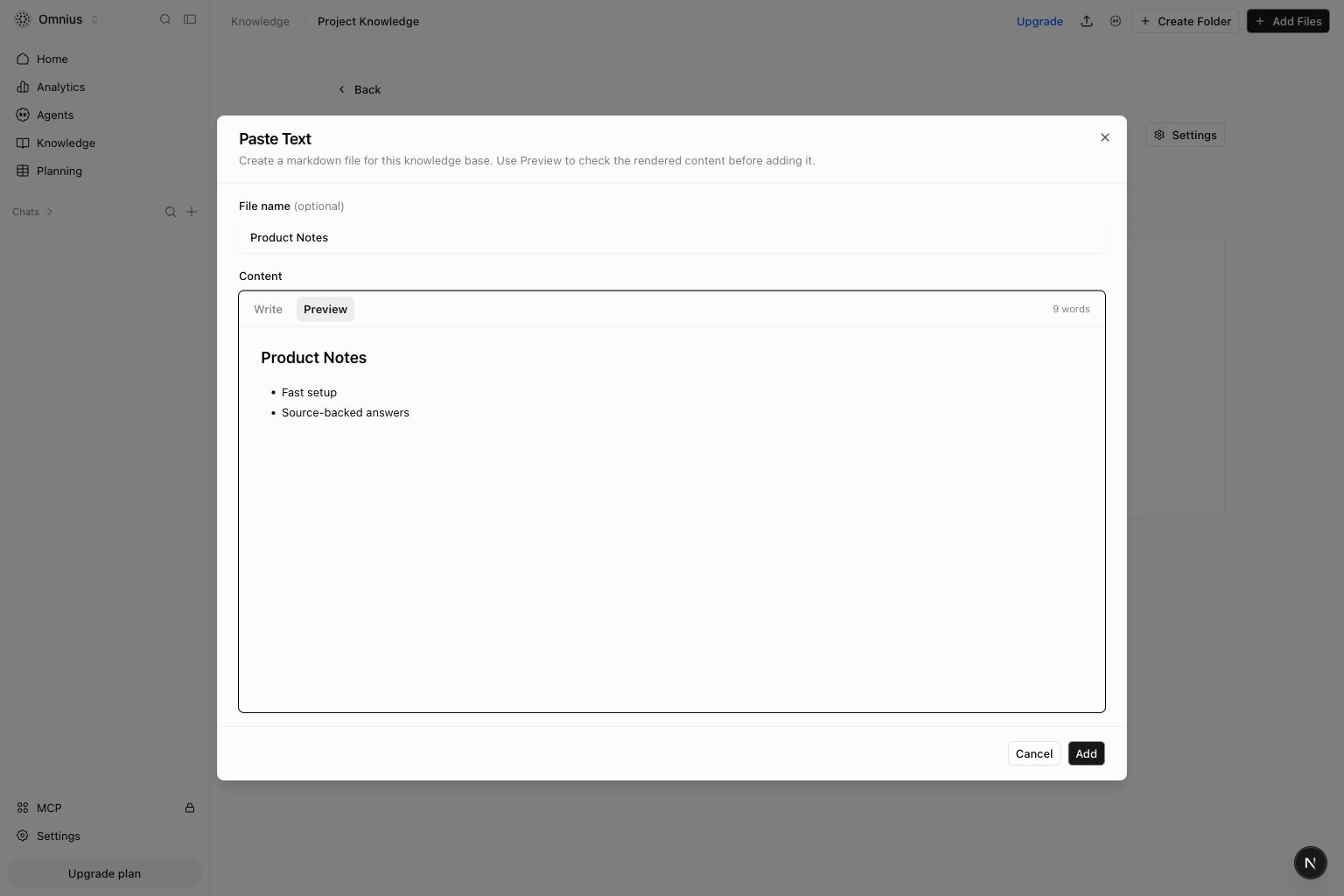Click the Project Knowledge breadcrumb
The height and width of the screenshot is (896, 1344).
tap(368, 21)
